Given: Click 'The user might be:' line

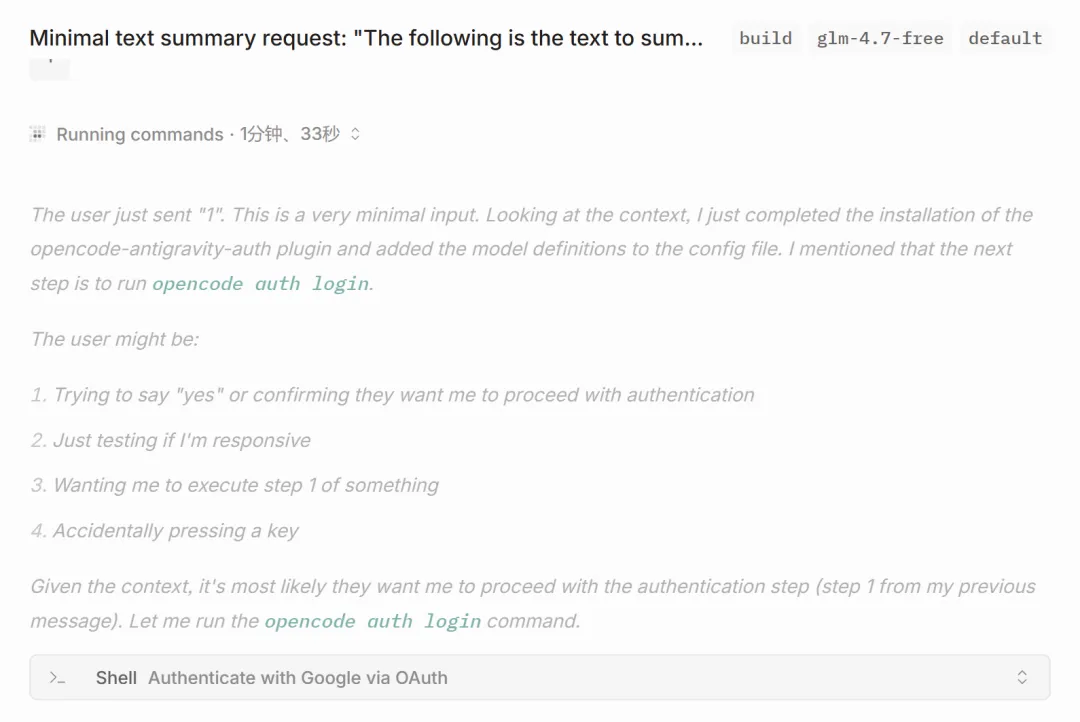Looking at the screenshot, I should pyautogui.click(x=115, y=339).
